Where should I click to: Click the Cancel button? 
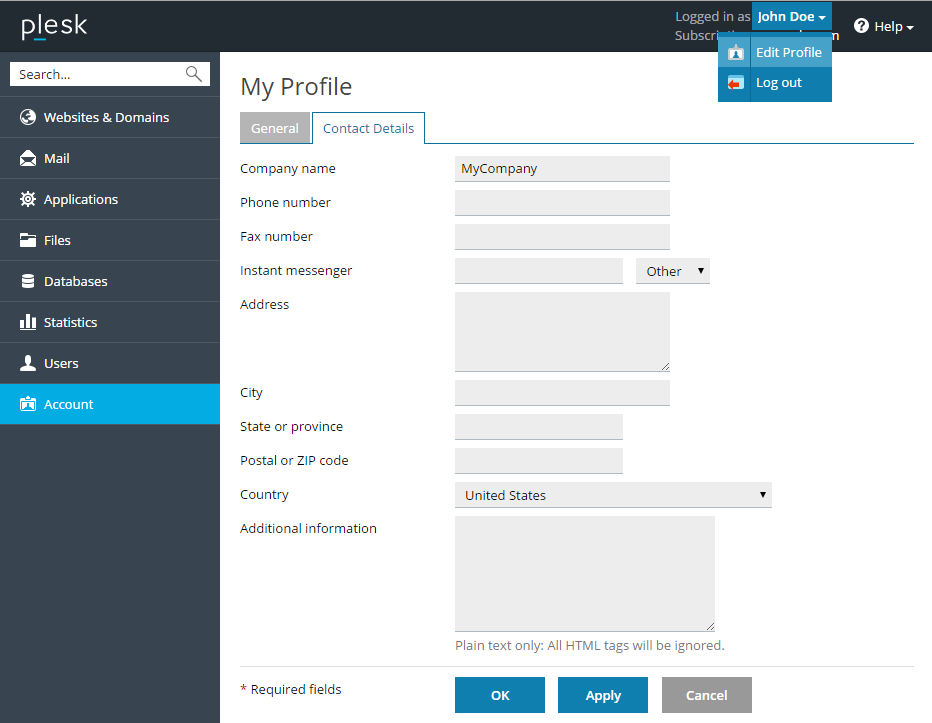click(706, 695)
